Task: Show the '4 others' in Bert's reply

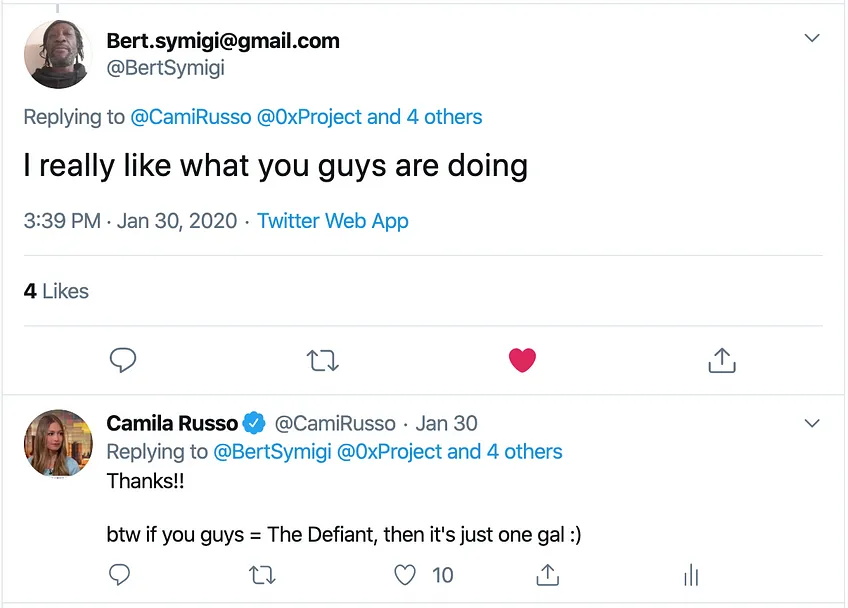Action: 444,117
